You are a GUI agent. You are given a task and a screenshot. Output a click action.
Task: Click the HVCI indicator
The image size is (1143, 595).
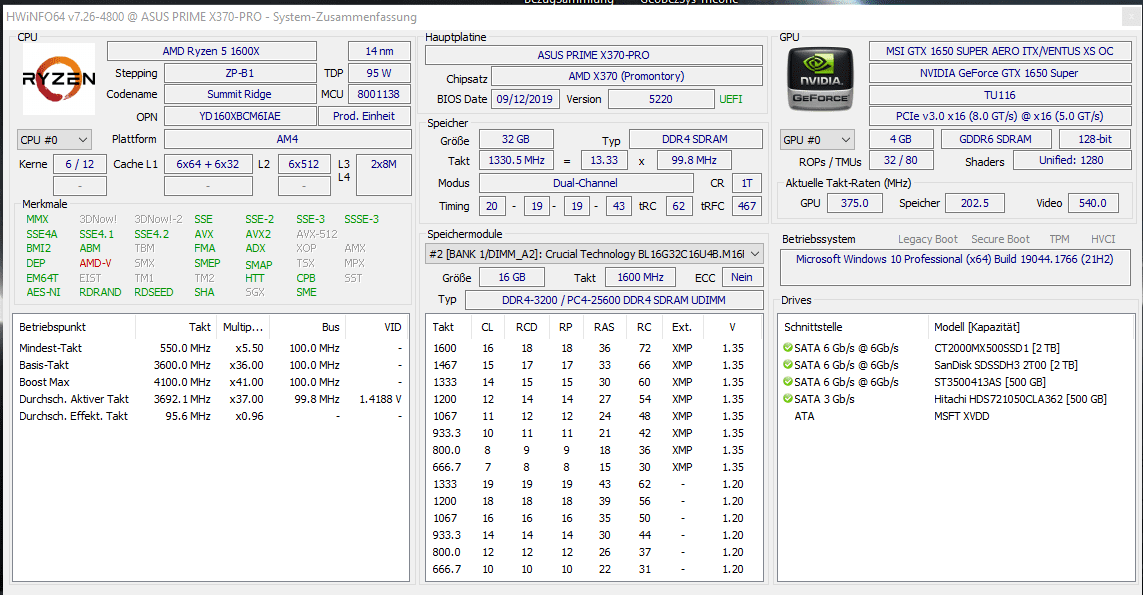point(1103,239)
